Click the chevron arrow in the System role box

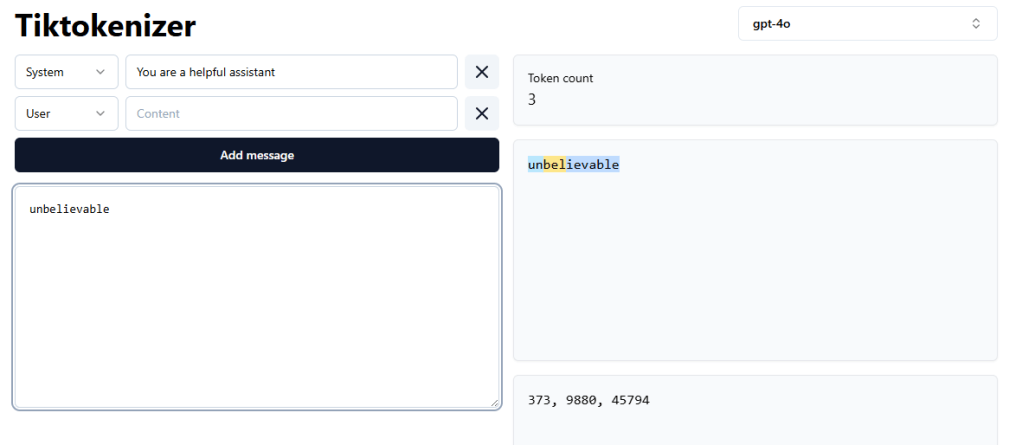(100, 72)
